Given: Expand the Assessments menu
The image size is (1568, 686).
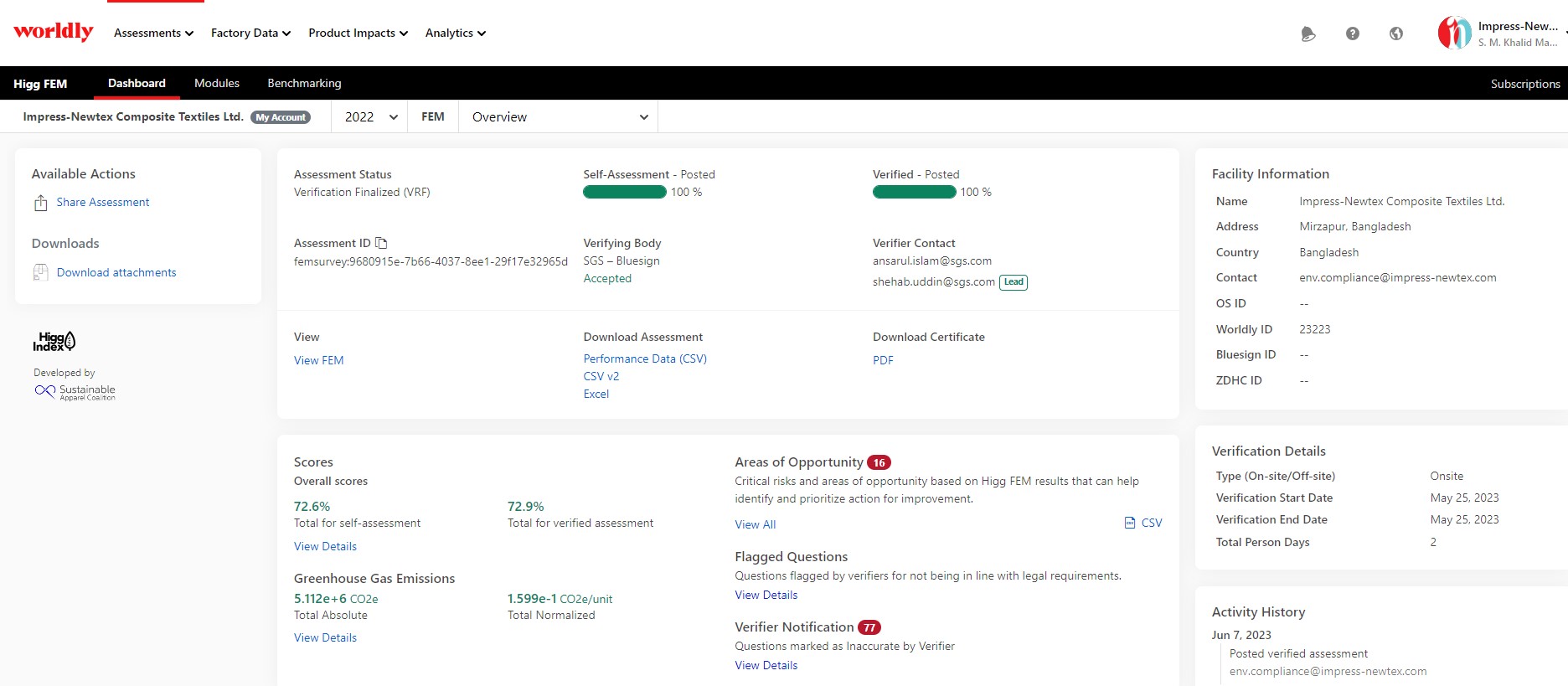Looking at the screenshot, I should pos(153,33).
